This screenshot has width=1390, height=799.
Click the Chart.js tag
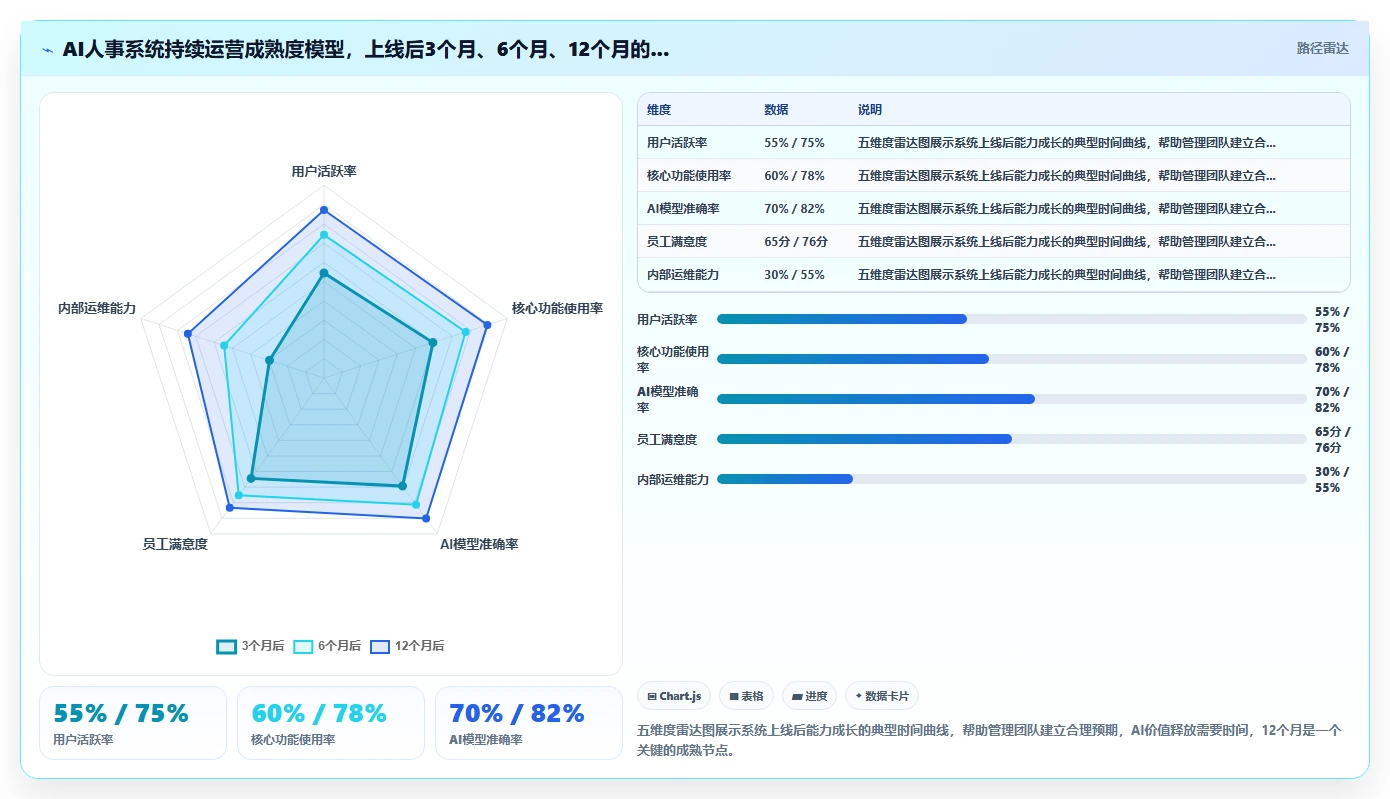674,696
